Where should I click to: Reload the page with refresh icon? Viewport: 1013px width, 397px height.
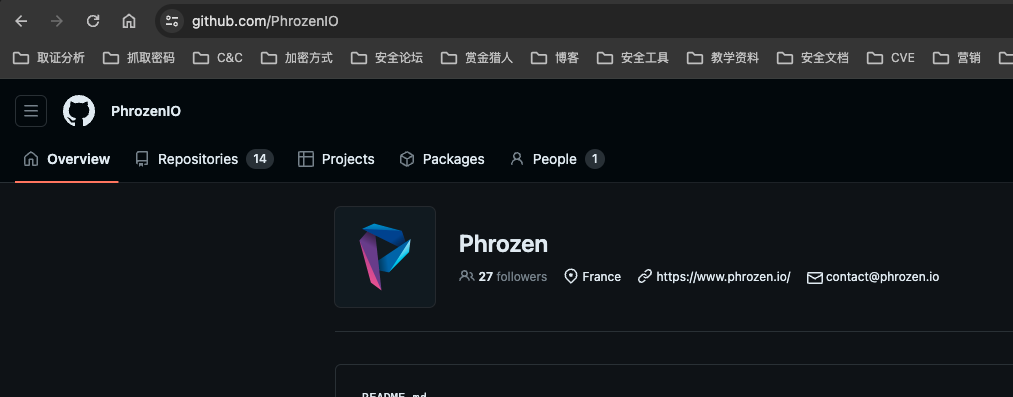[93, 21]
